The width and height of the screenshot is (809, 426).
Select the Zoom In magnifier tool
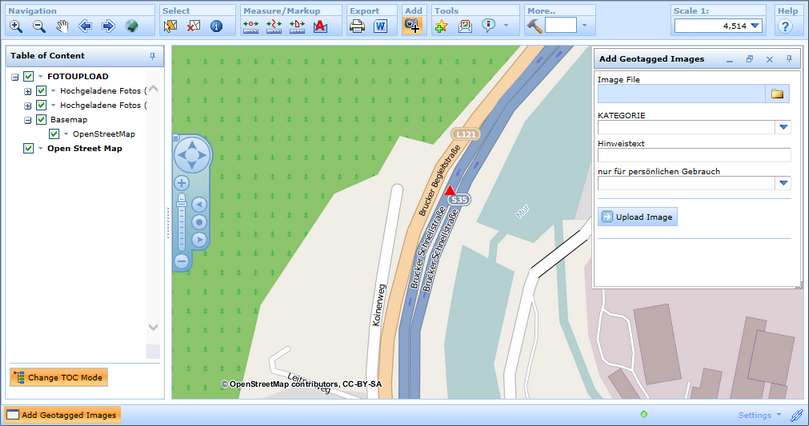[17, 27]
